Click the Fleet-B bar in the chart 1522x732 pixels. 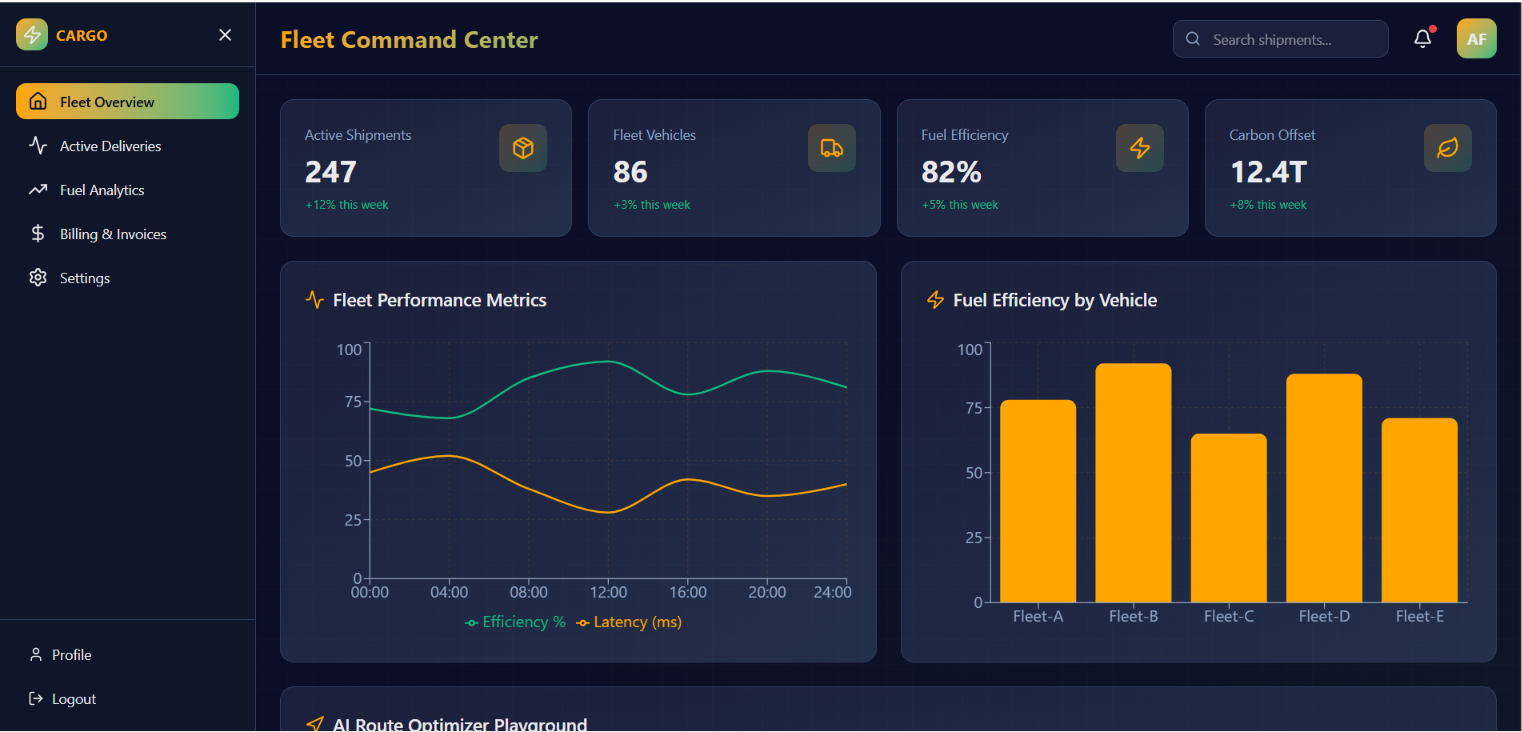[1133, 483]
